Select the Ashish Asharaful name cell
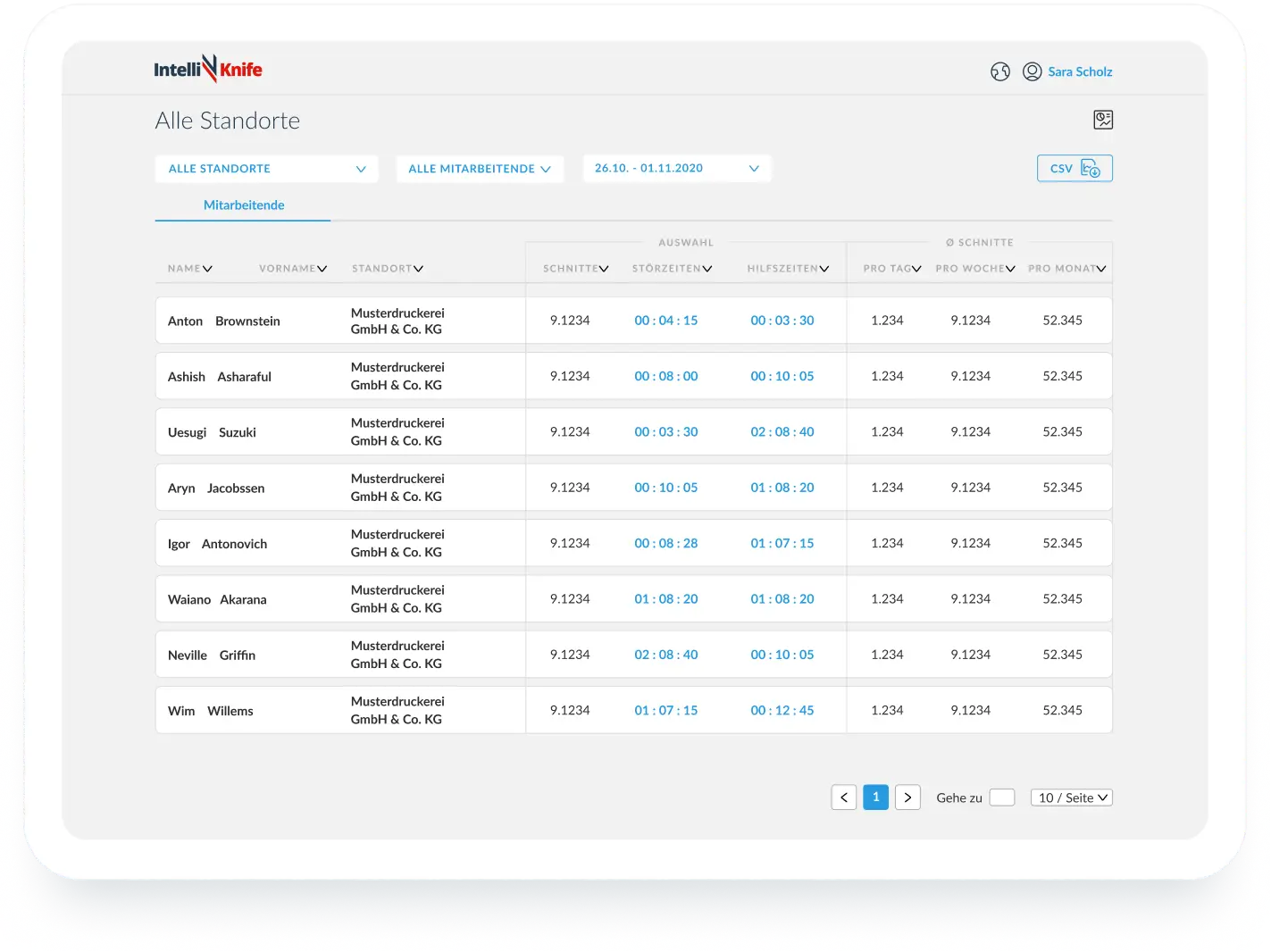This screenshot has height=952, width=1271. tap(220, 377)
